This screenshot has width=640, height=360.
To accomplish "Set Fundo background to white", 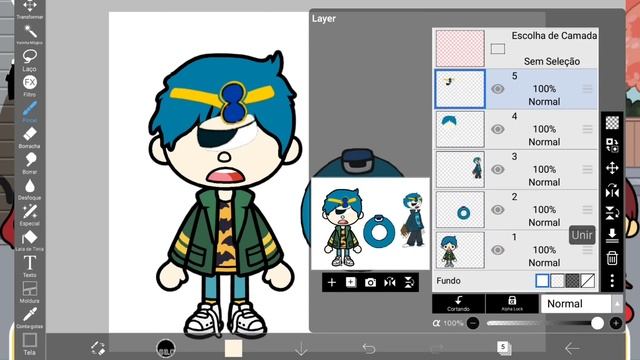I will 542,281.
